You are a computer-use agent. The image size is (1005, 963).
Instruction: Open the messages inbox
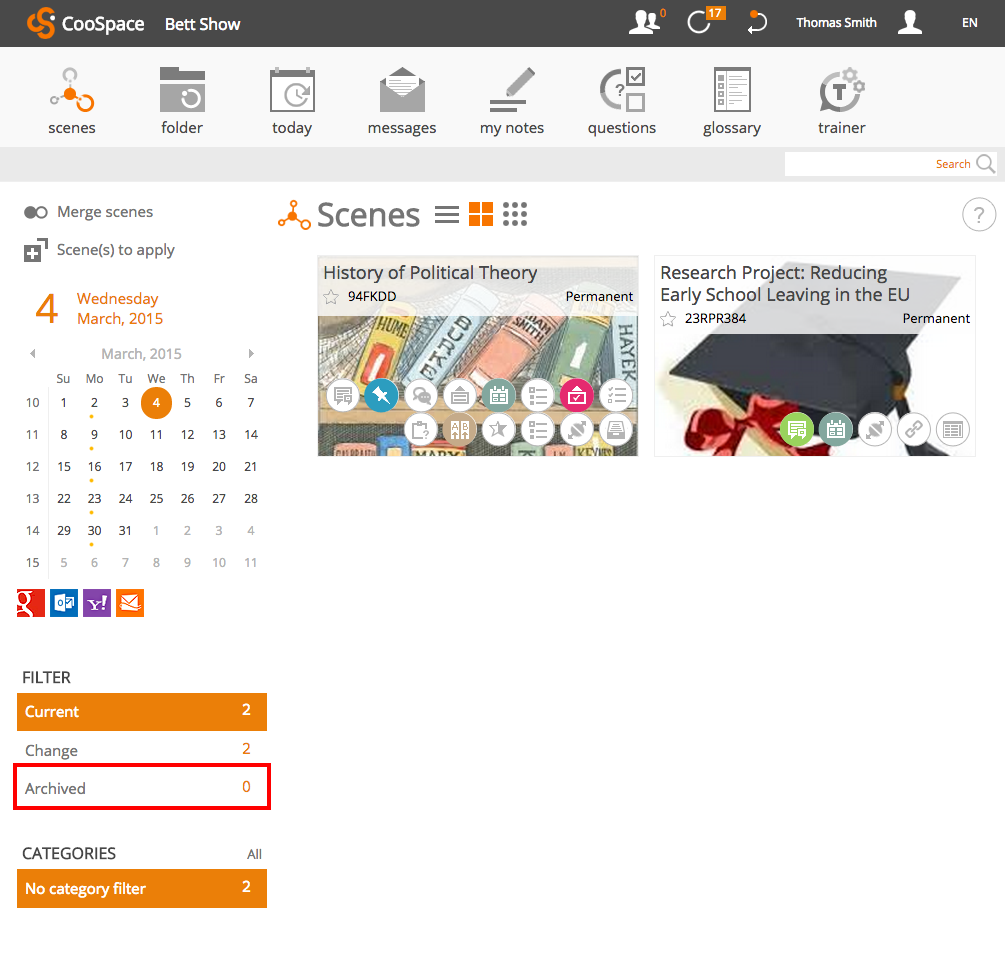pyautogui.click(x=402, y=101)
